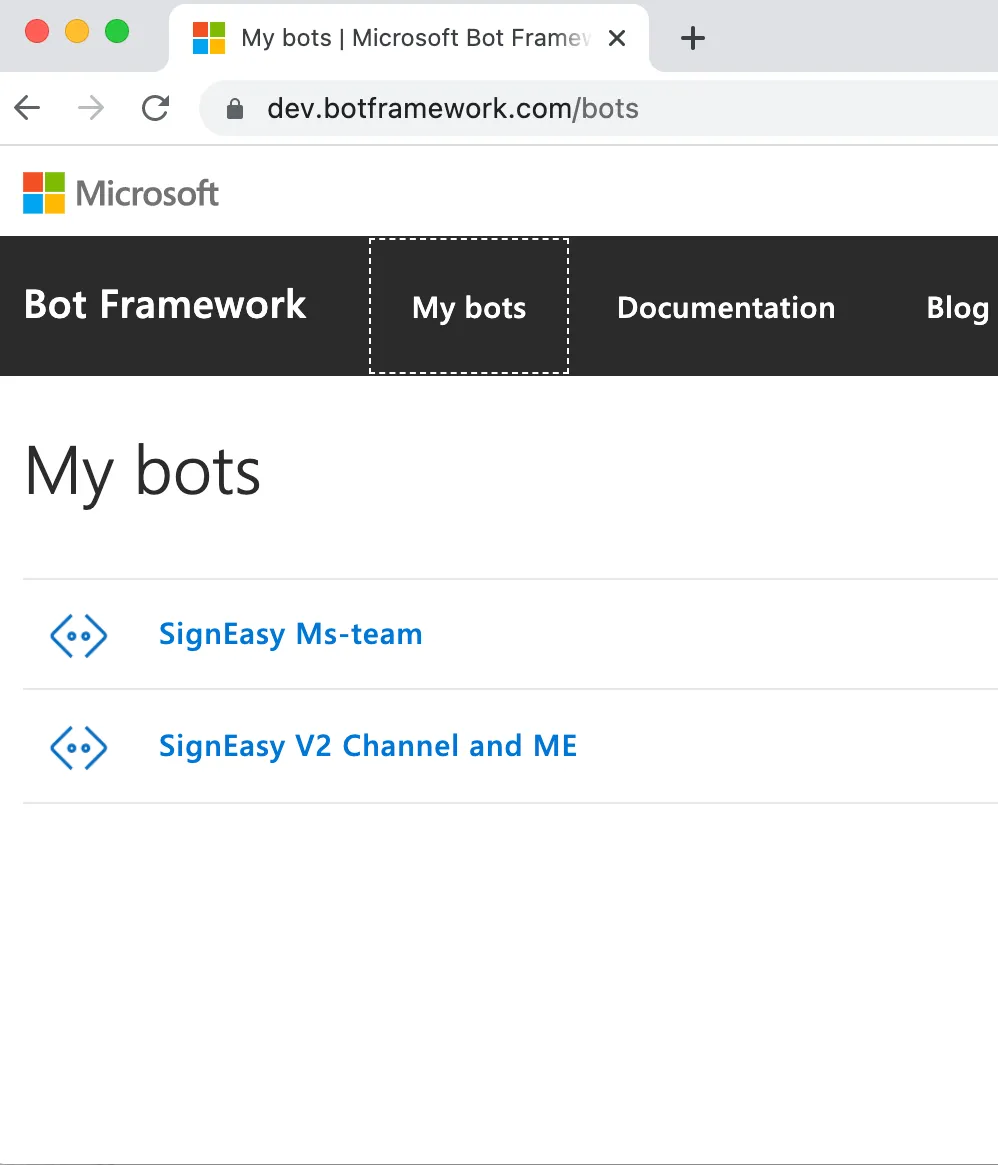998x1165 pixels.
Task: Select the My bots navigation item
Action: point(469,306)
